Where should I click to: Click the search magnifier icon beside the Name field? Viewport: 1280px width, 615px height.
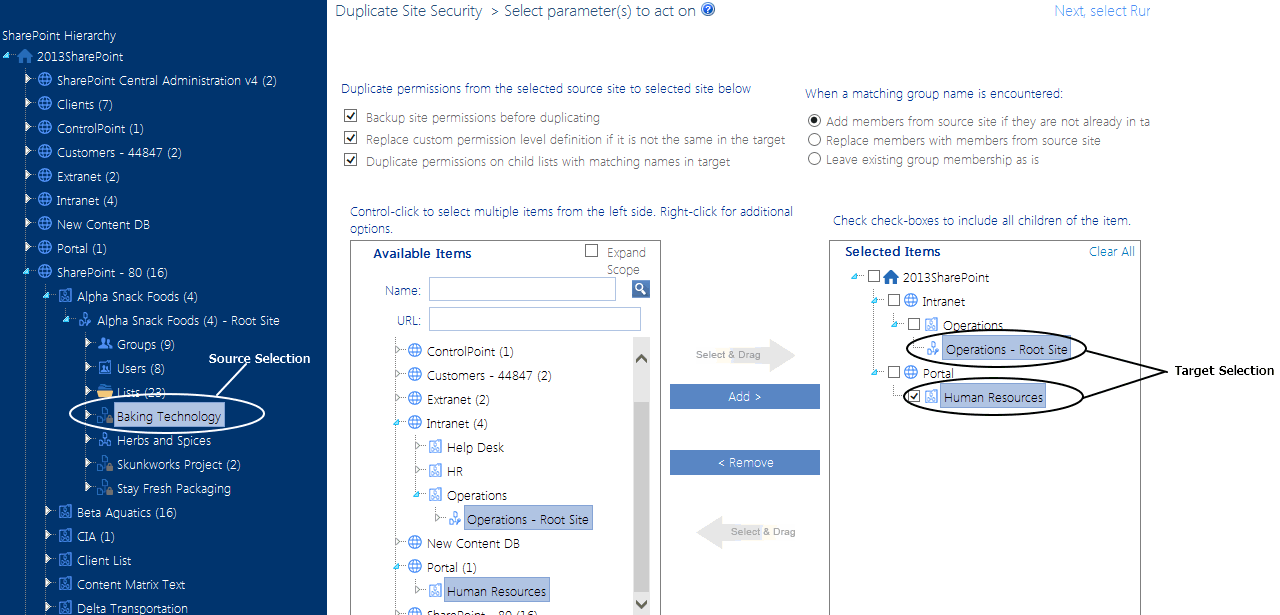[x=640, y=288]
